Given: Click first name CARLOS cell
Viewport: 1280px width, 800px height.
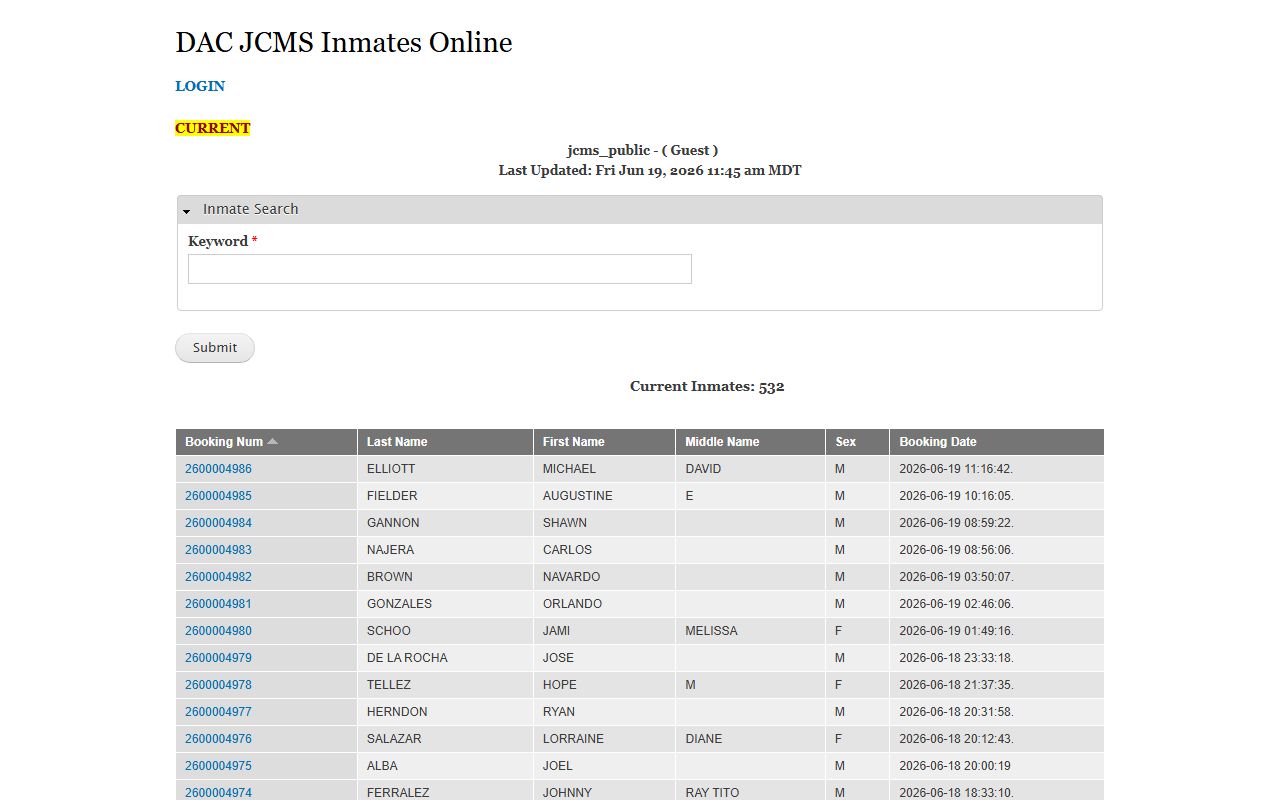Looking at the screenshot, I should coord(605,550).
